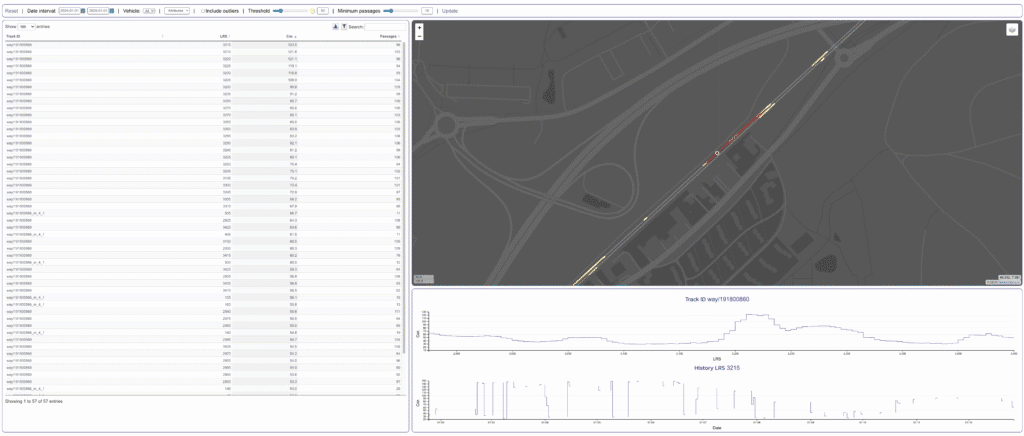Screen dimensions: 1024x436
Task: Expand the Attributes dropdown
Action: coord(177,10)
